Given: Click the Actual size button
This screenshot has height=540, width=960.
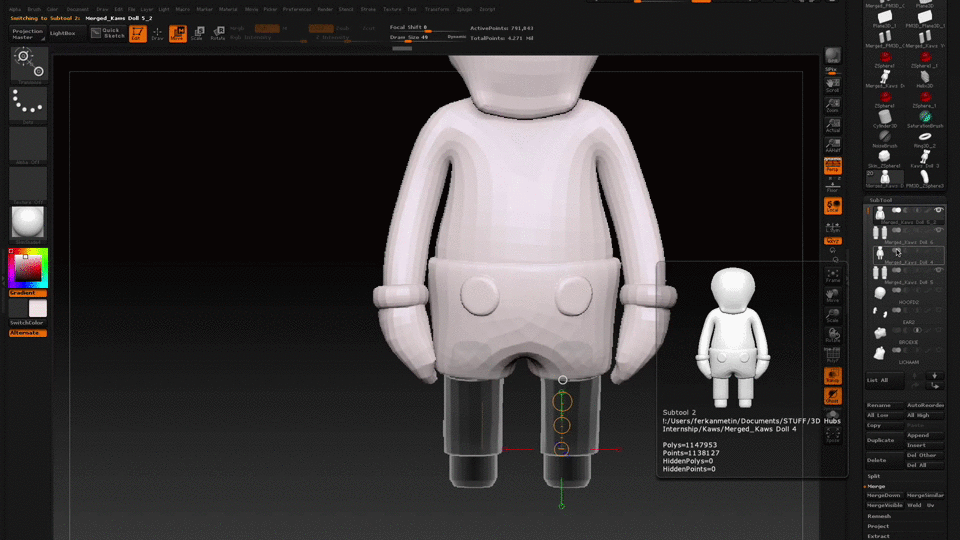Looking at the screenshot, I should pos(833,126).
